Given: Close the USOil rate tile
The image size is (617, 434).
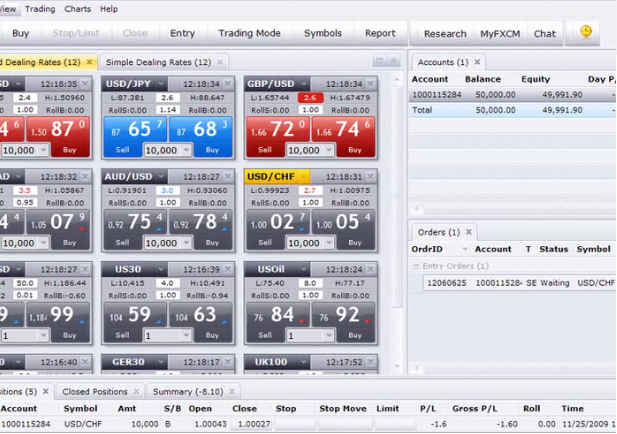Looking at the screenshot, I should [370, 269].
